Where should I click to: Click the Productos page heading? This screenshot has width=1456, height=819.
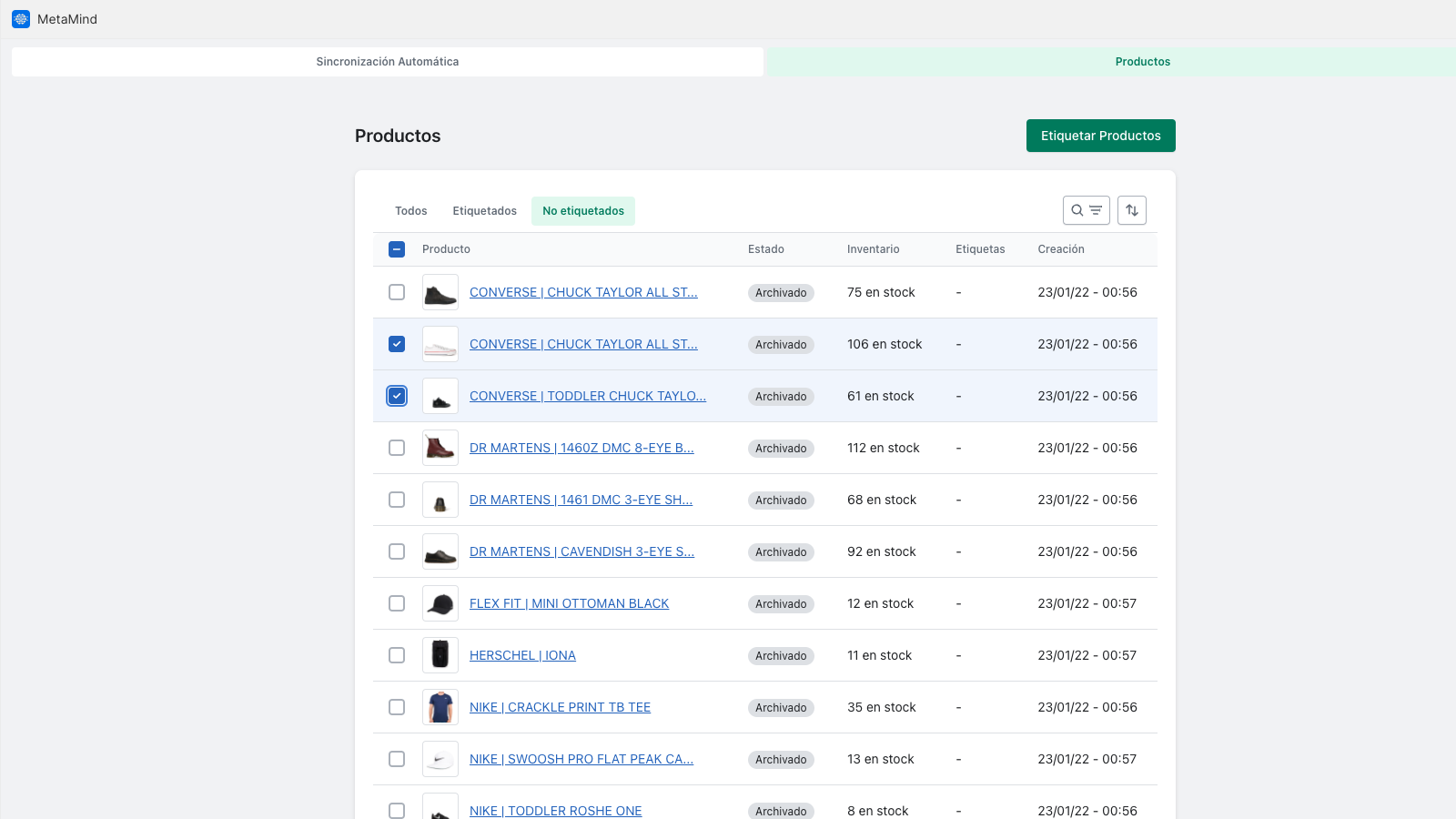pyautogui.click(x=398, y=136)
